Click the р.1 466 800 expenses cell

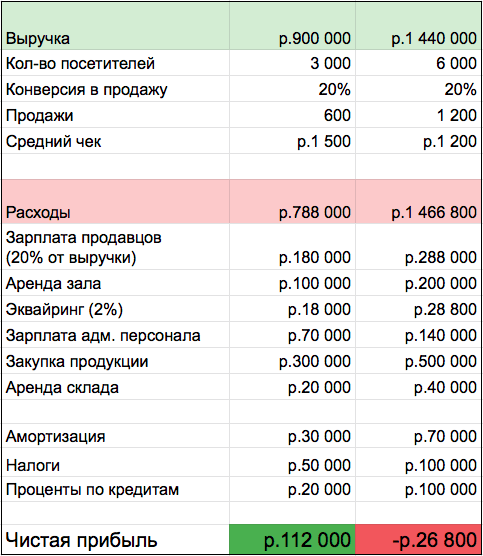418,201
